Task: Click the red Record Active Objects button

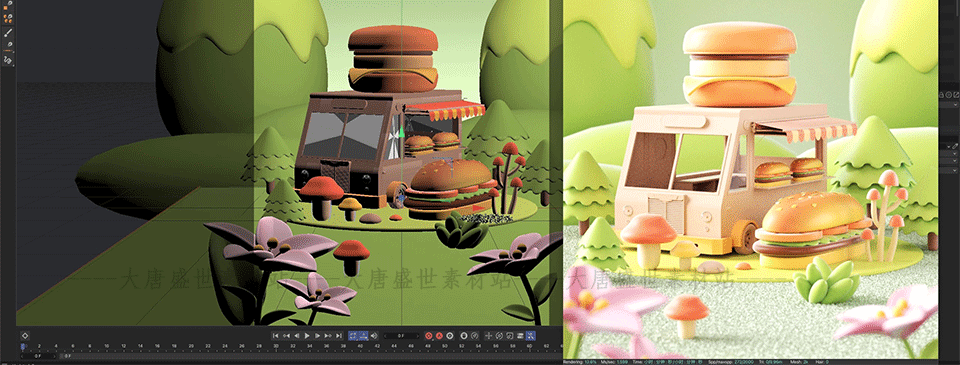Action: [429, 336]
